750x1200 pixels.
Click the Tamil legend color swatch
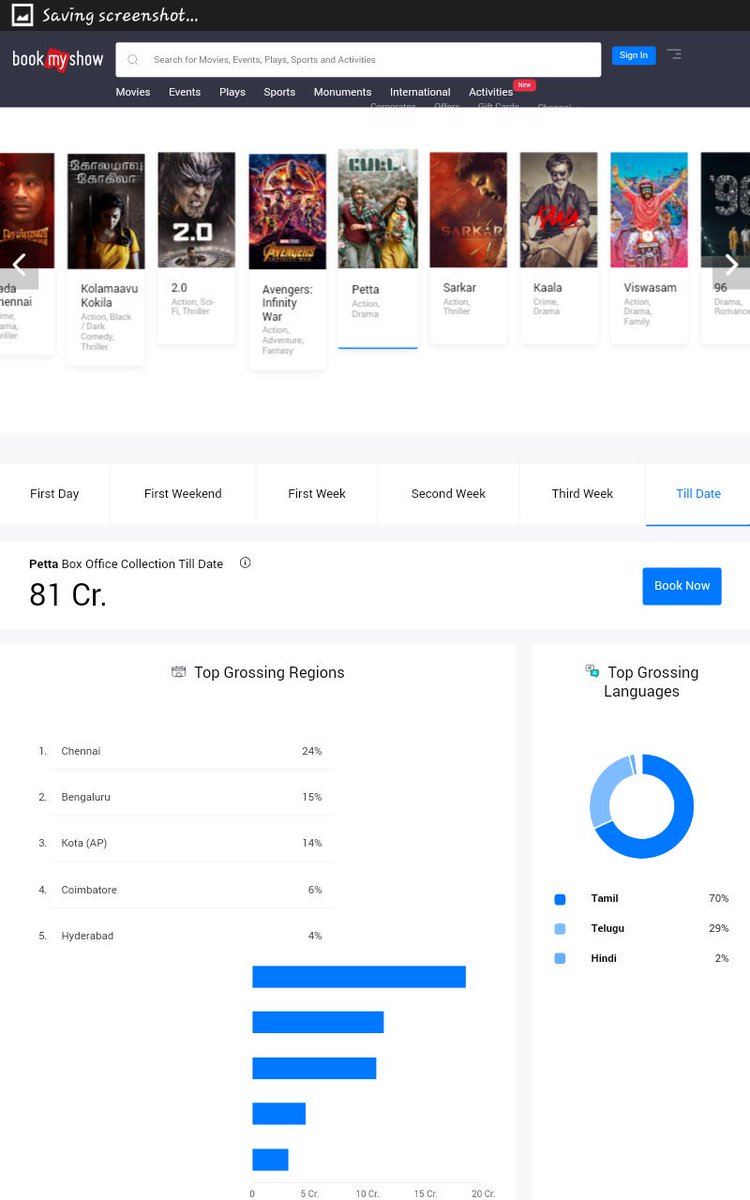(x=560, y=899)
